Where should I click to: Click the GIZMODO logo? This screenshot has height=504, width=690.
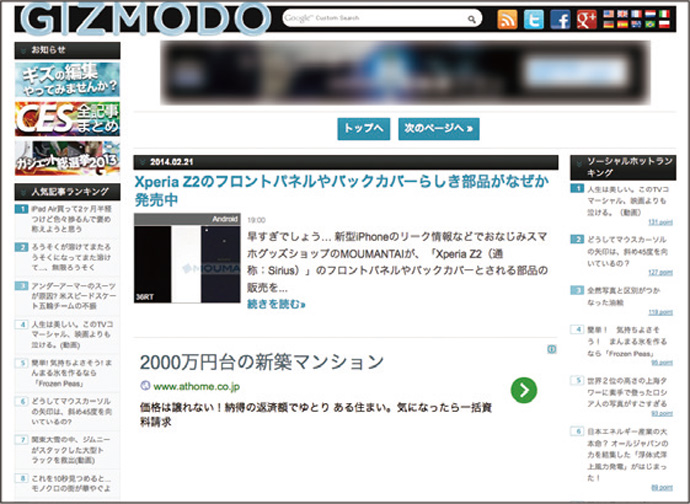[x=145, y=18]
